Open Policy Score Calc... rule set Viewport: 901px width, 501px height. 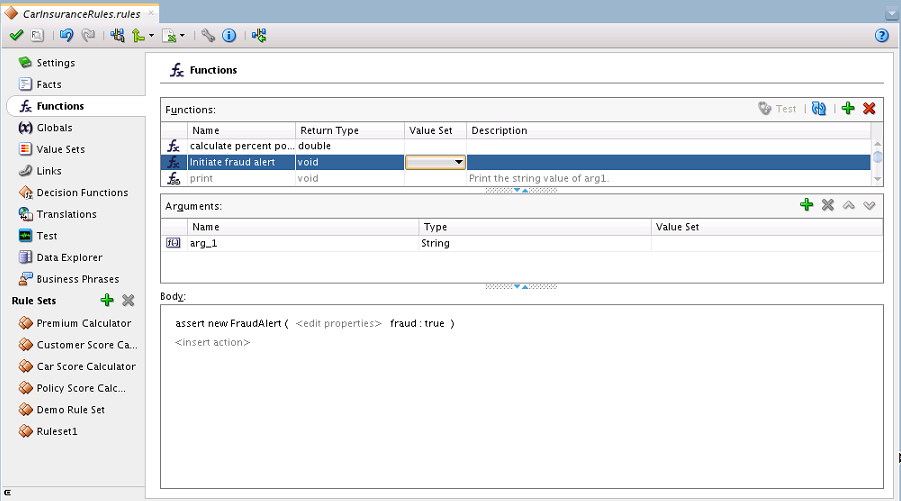(81, 388)
